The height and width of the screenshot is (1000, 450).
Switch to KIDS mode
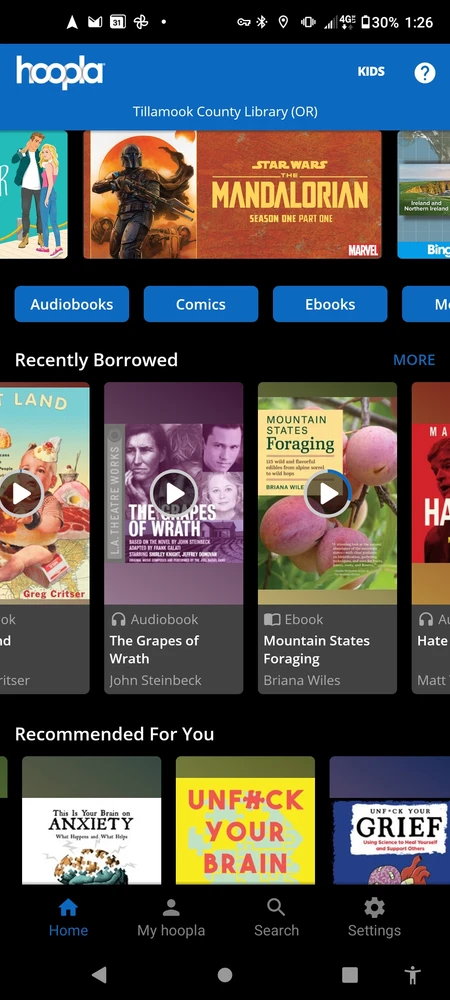pos(371,71)
